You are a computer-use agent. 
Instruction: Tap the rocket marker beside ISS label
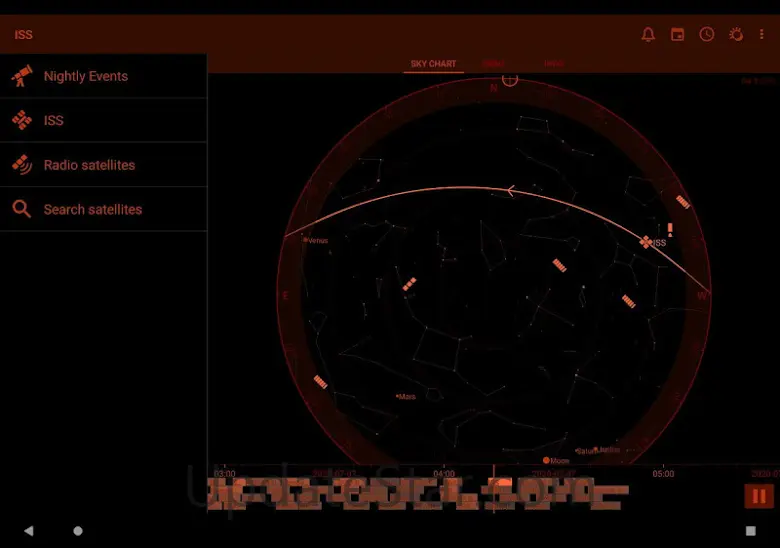pos(670,229)
